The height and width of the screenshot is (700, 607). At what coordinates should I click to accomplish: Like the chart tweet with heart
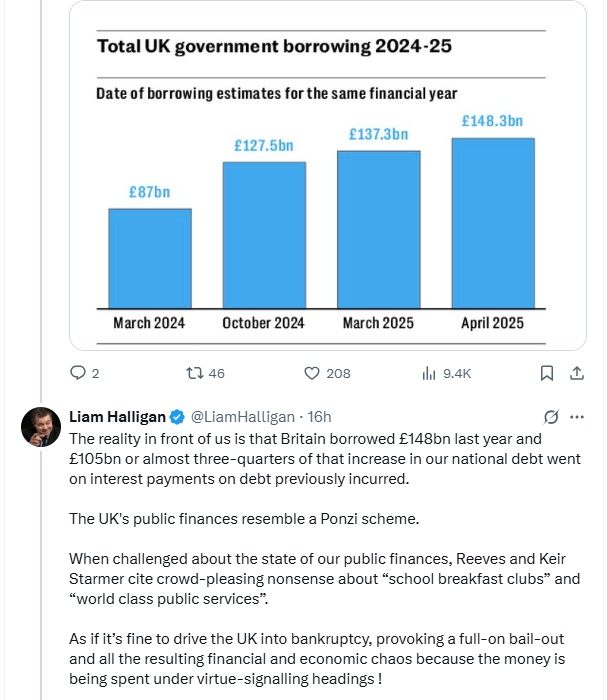tap(311, 373)
